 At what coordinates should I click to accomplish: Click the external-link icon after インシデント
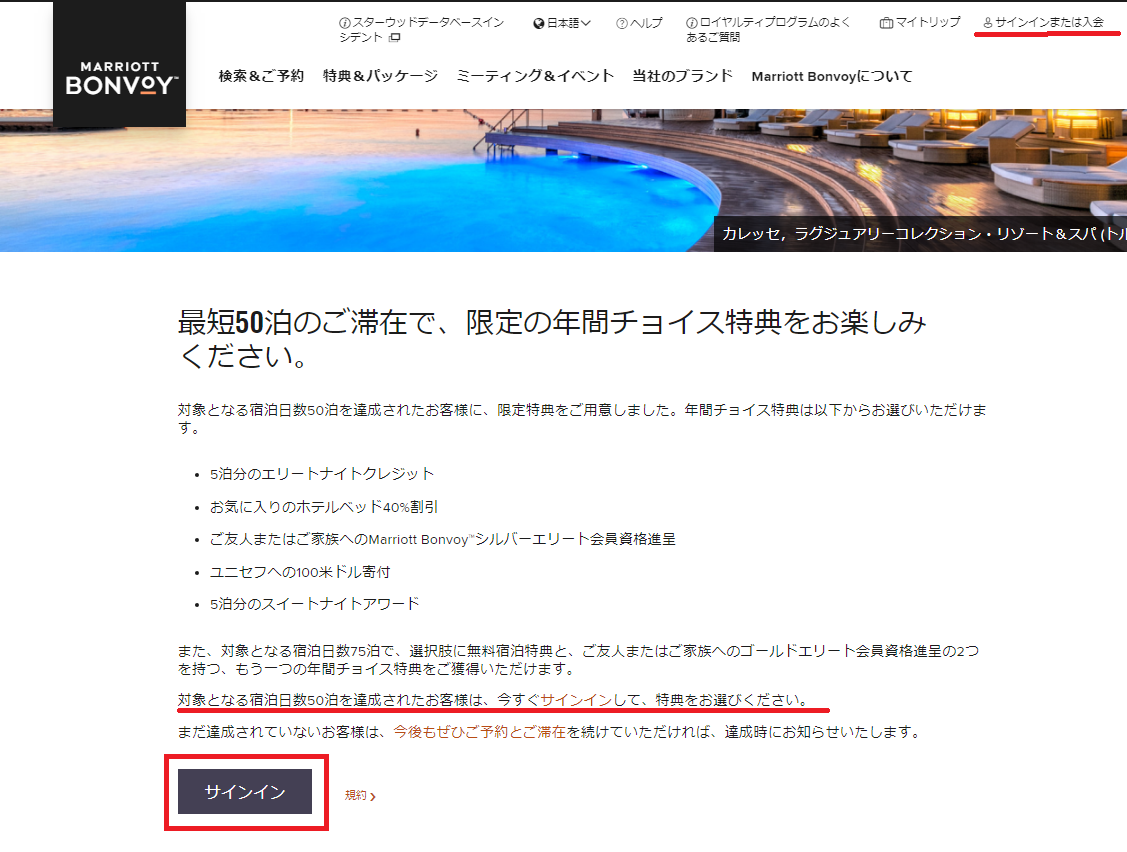(x=394, y=37)
